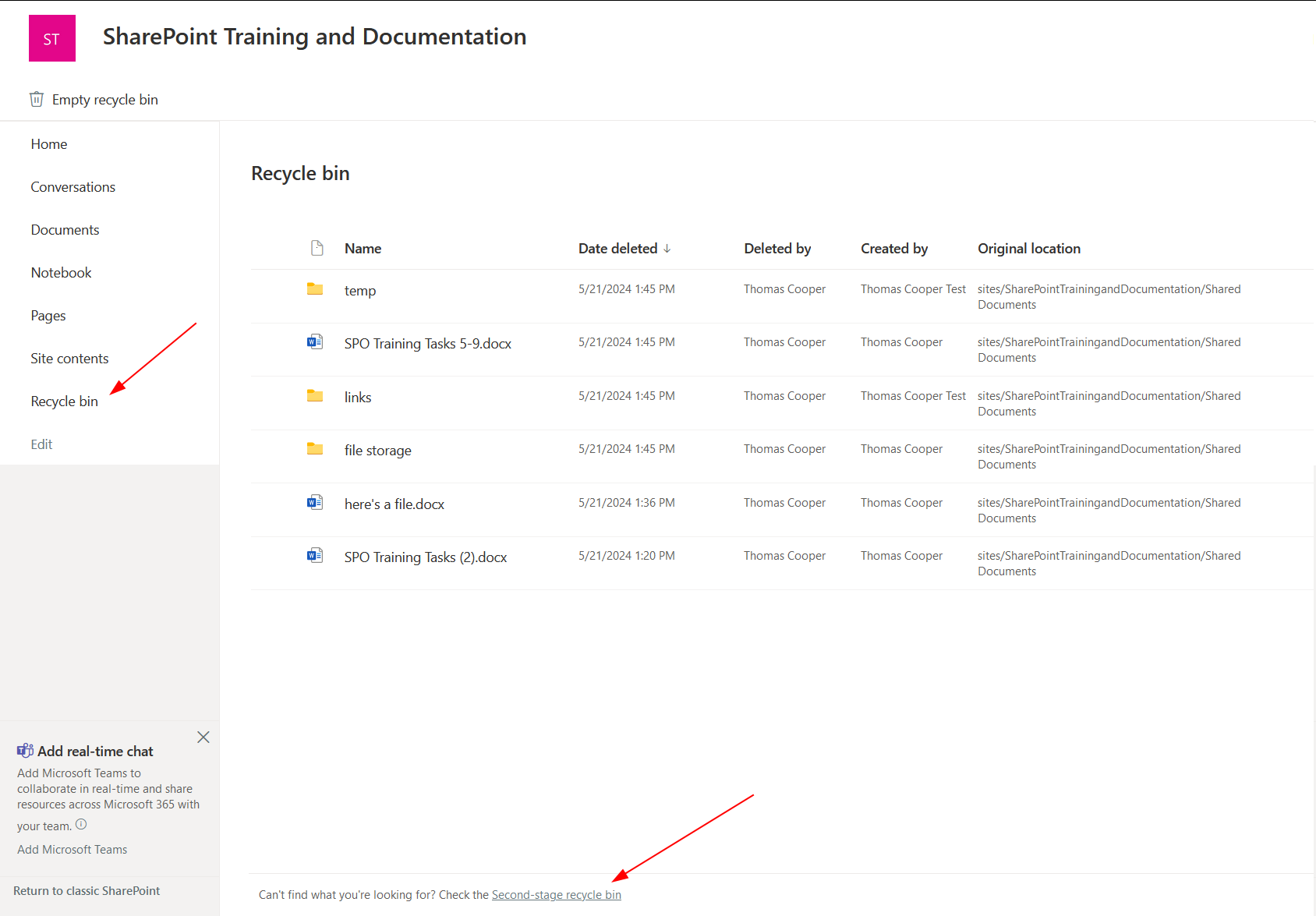Screen dimensions: 1316x916
Task: Click the info icon after 'your team.'
Action: (x=81, y=824)
